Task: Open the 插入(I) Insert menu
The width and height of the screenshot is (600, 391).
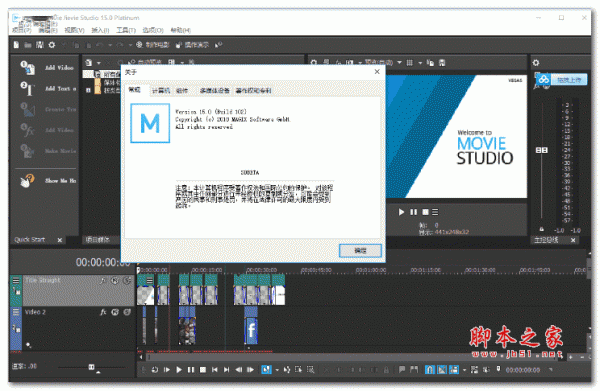Action: pyautogui.click(x=100, y=30)
